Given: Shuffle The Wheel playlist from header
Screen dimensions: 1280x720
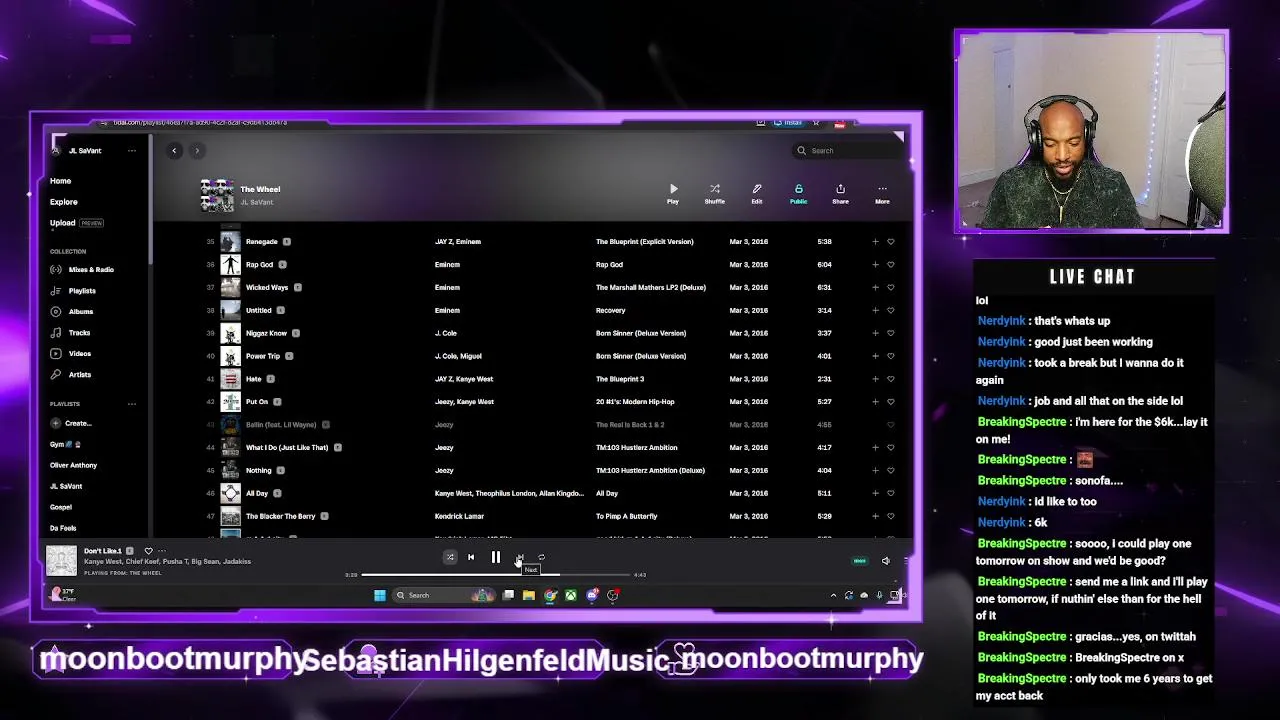Looking at the screenshot, I should [714, 194].
